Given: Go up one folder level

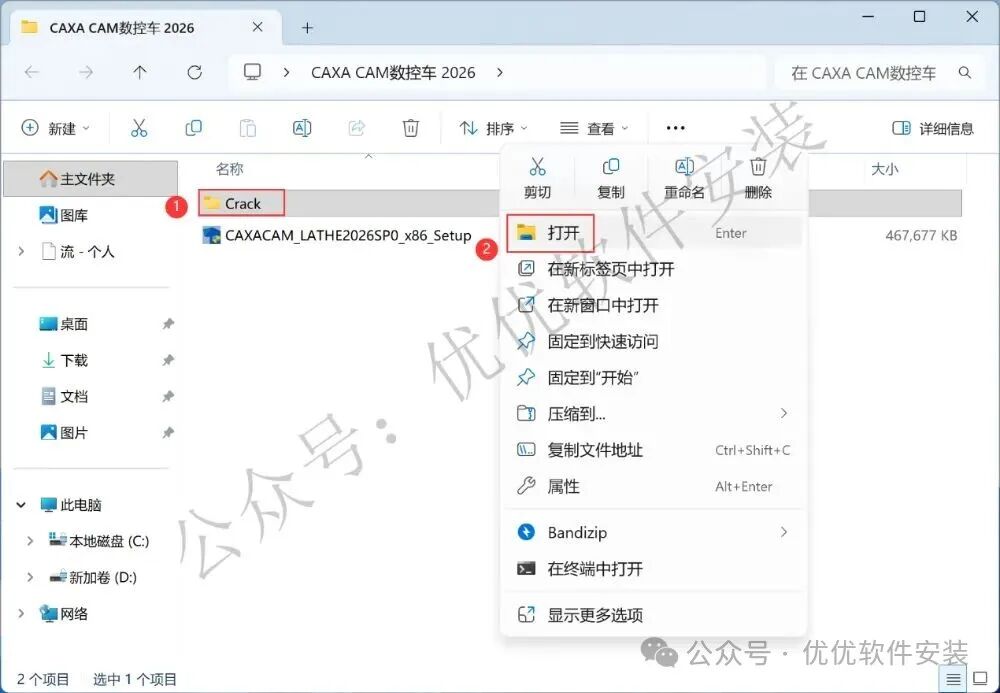Looking at the screenshot, I should pos(140,73).
